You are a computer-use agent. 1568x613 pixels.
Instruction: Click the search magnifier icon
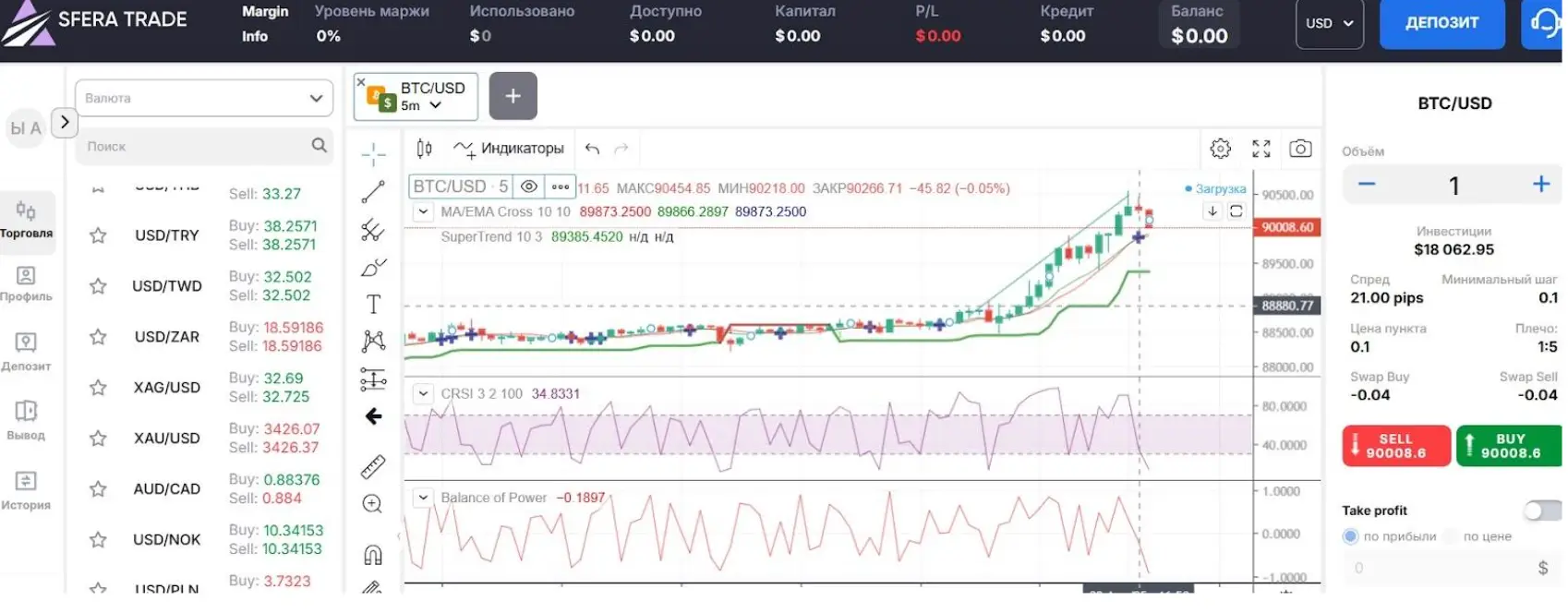click(x=320, y=145)
